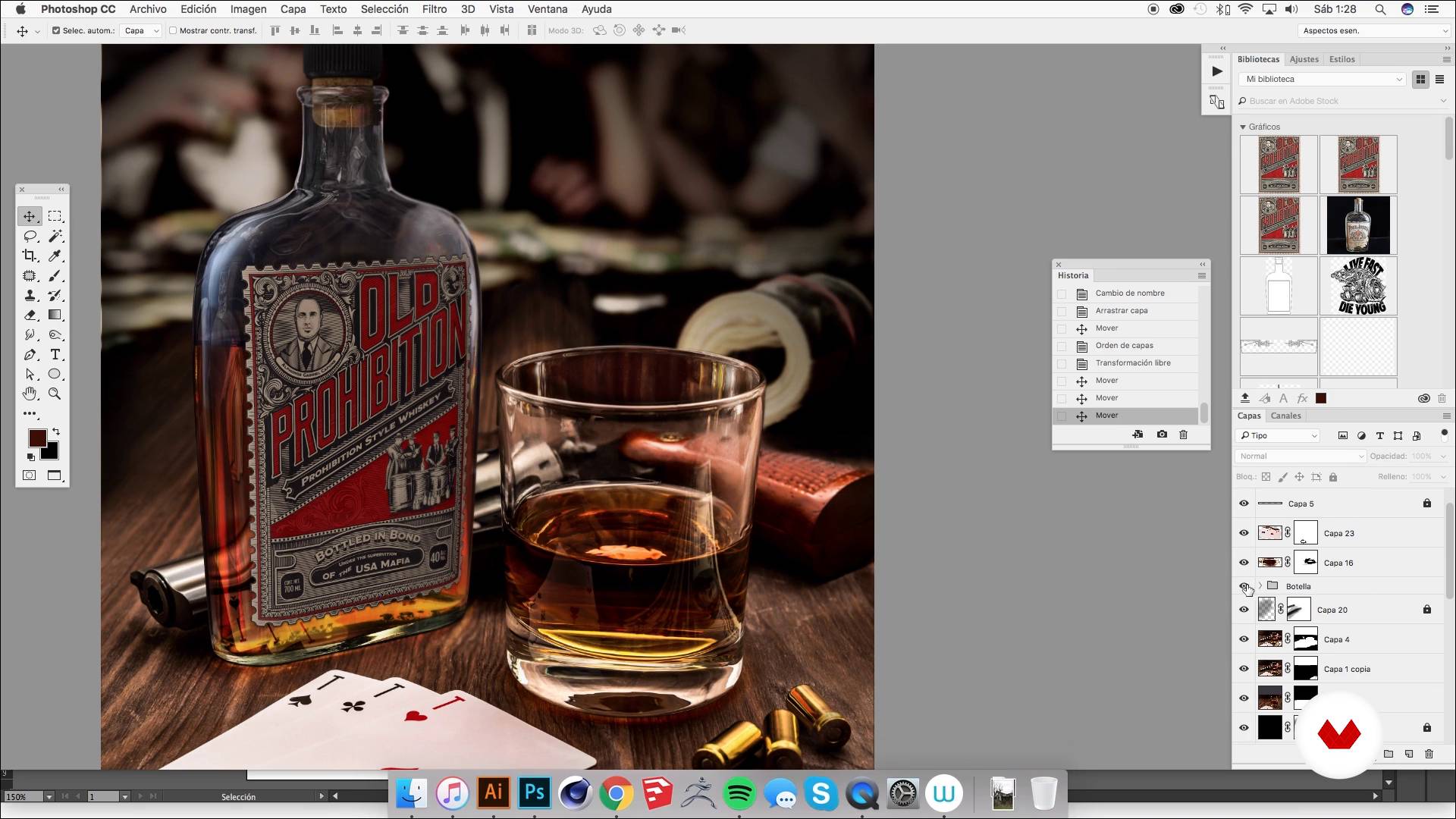Hide the Capa 4 layer
The image size is (1456, 819).
1244,639
